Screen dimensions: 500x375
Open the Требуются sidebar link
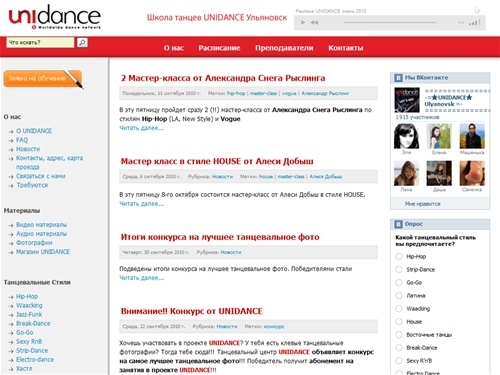pyautogui.click(x=32, y=185)
